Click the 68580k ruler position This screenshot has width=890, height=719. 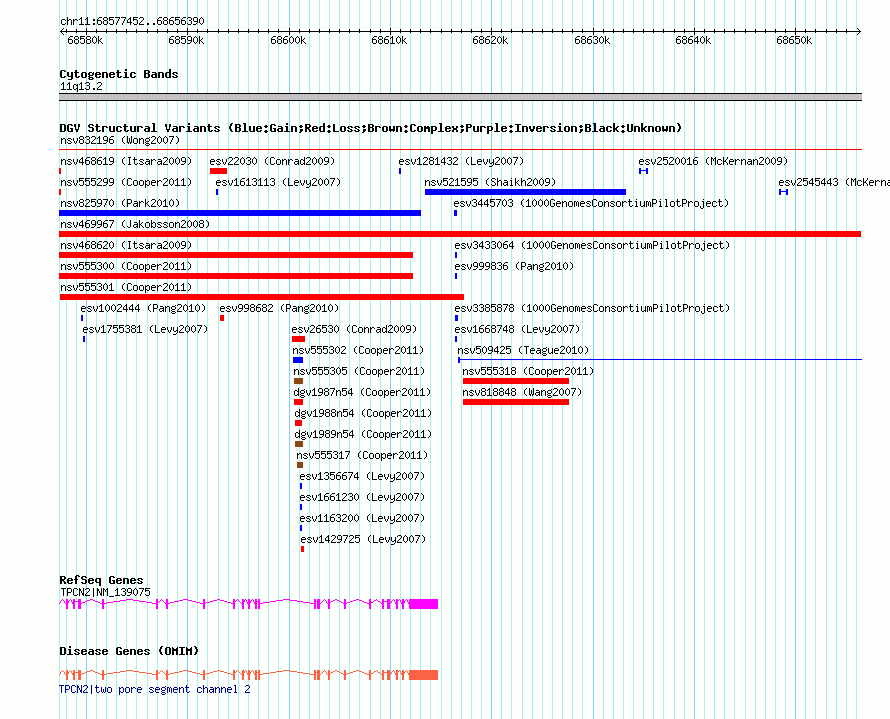[x=85, y=40]
